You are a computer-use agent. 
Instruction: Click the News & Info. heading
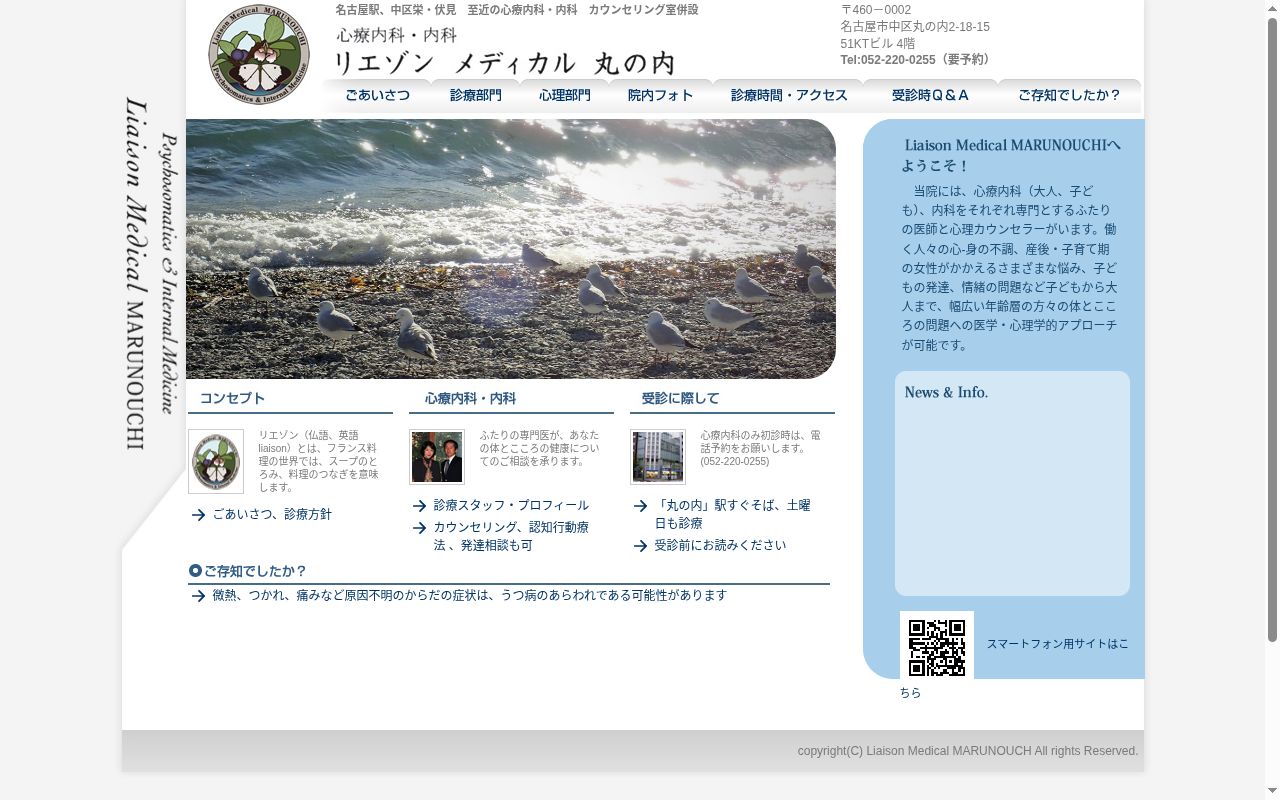pos(946,392)
